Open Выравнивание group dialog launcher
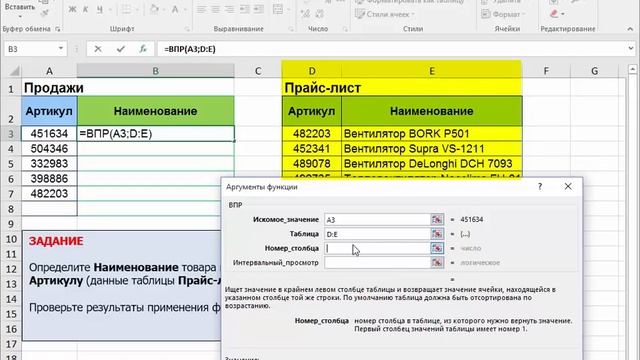 click(291, 29)
